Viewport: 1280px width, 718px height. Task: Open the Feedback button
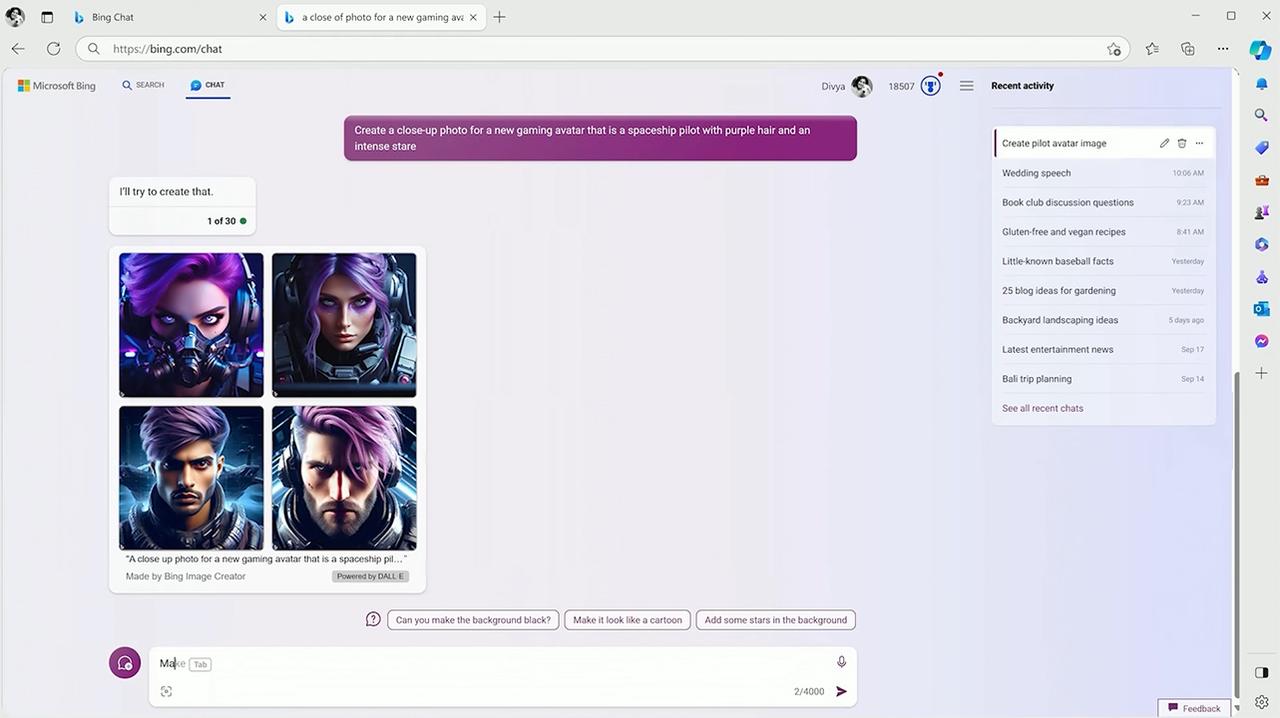(1195, 708)
